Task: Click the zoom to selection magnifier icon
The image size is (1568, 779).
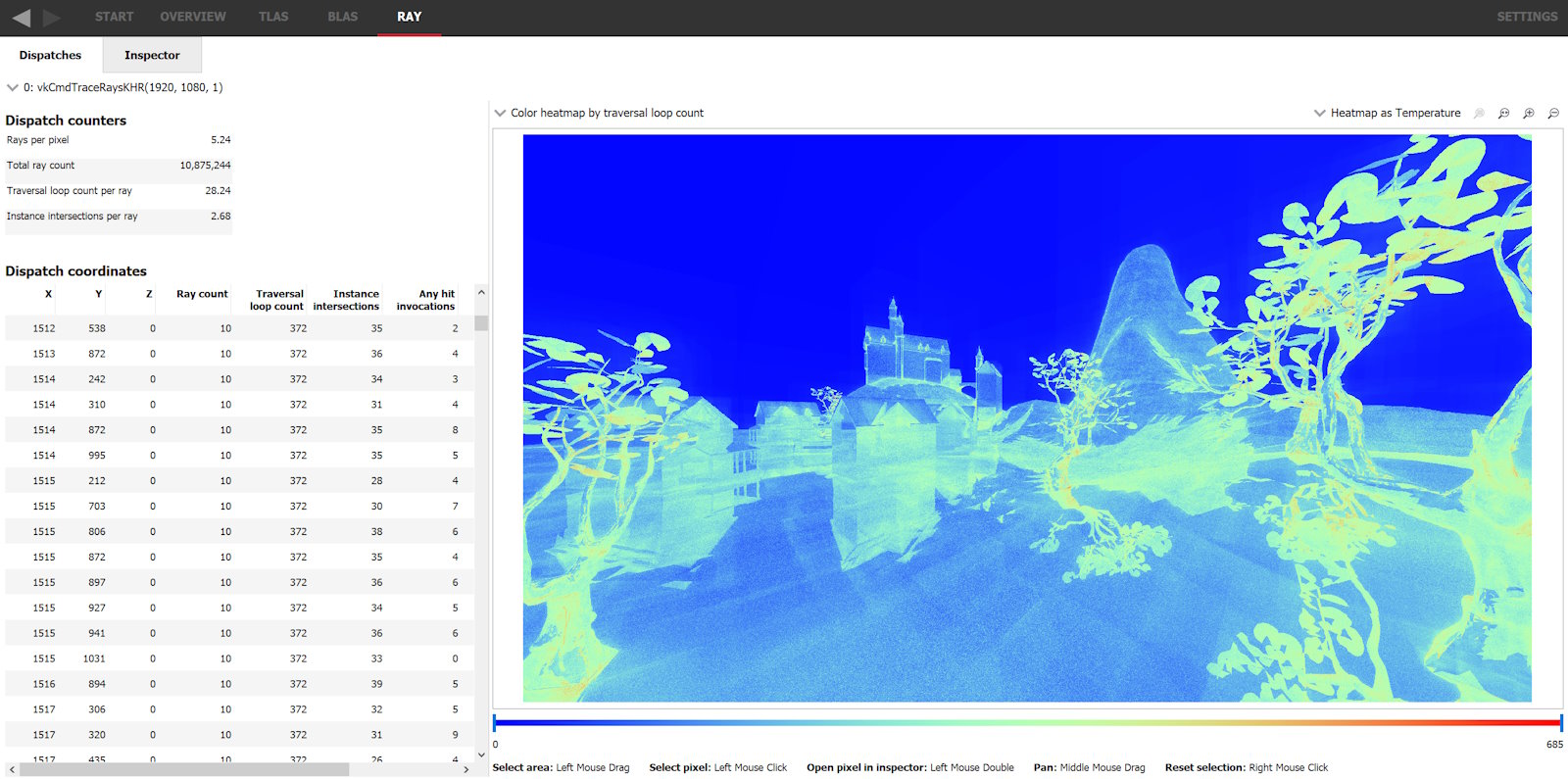Action: [x=1479, y=114]
